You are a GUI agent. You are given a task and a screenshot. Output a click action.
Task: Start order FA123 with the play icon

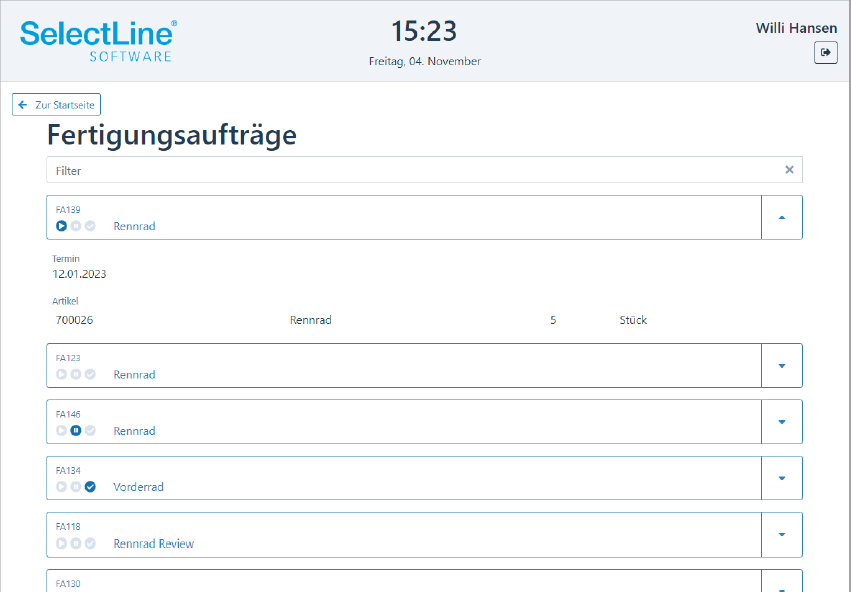point(61,374)
